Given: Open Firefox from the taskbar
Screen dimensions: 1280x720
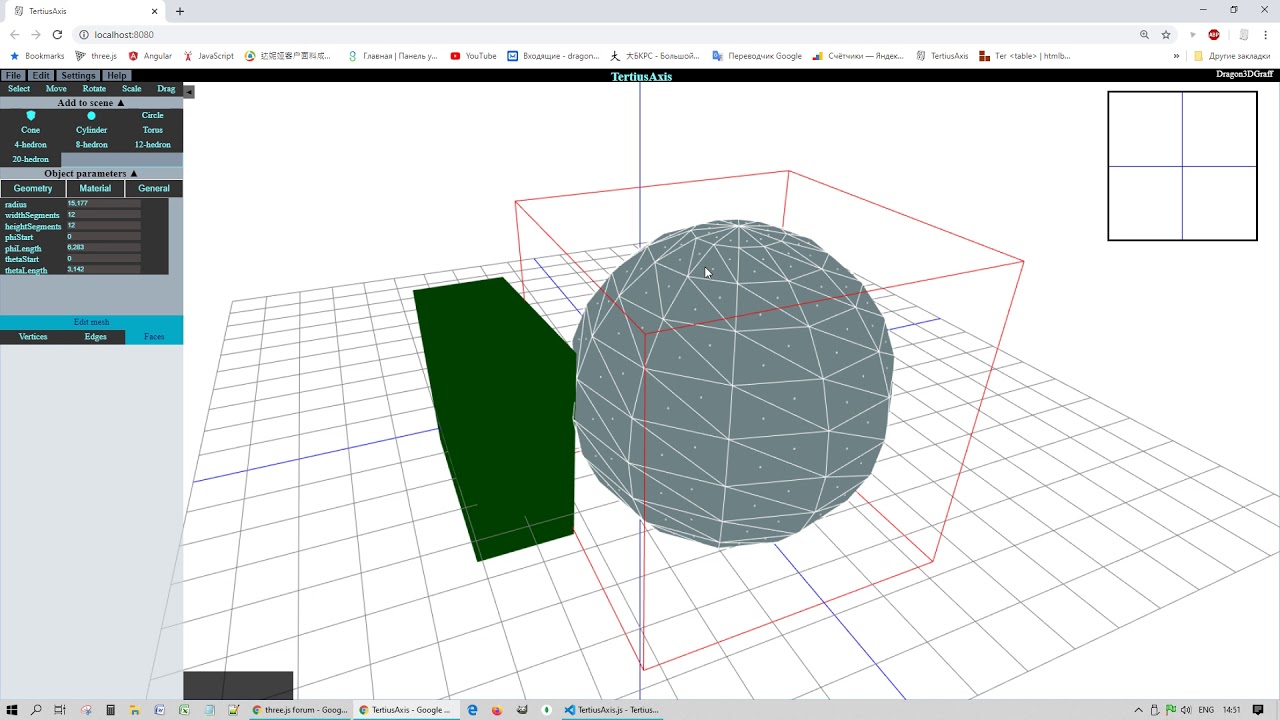Looking at the screenshot, I should (497, 710).
